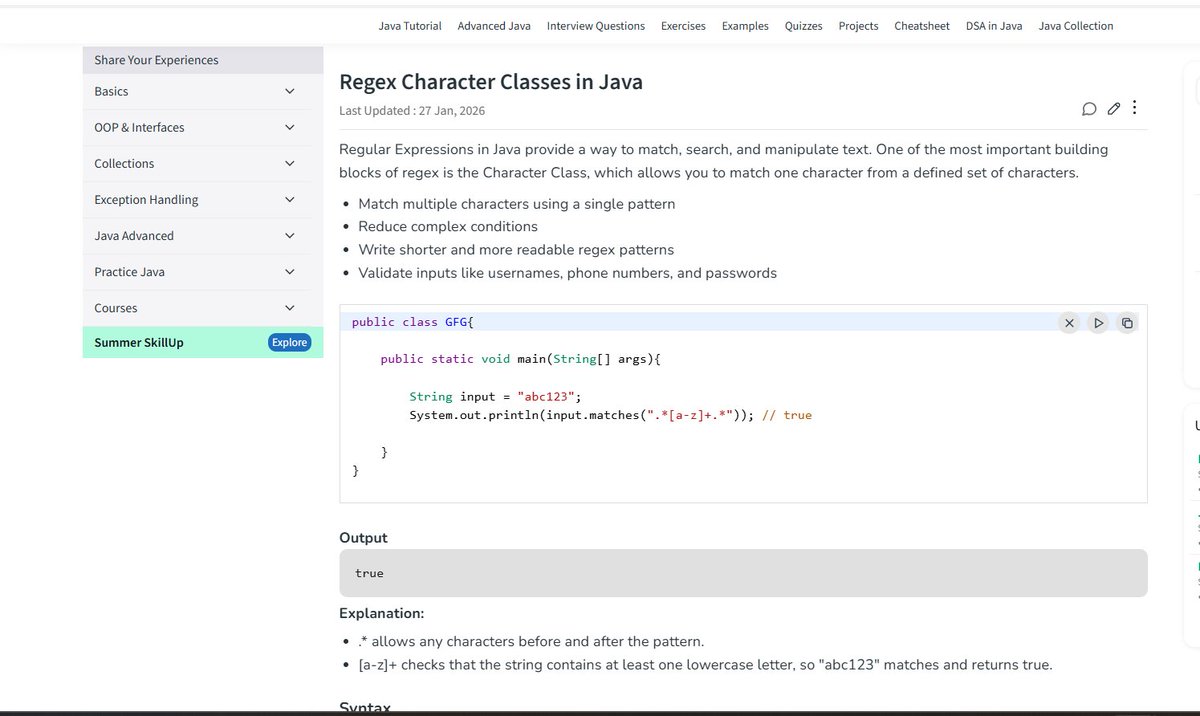Go to DSA in Java
This screenshot has height=716, width=1200.
coord(994,26)
